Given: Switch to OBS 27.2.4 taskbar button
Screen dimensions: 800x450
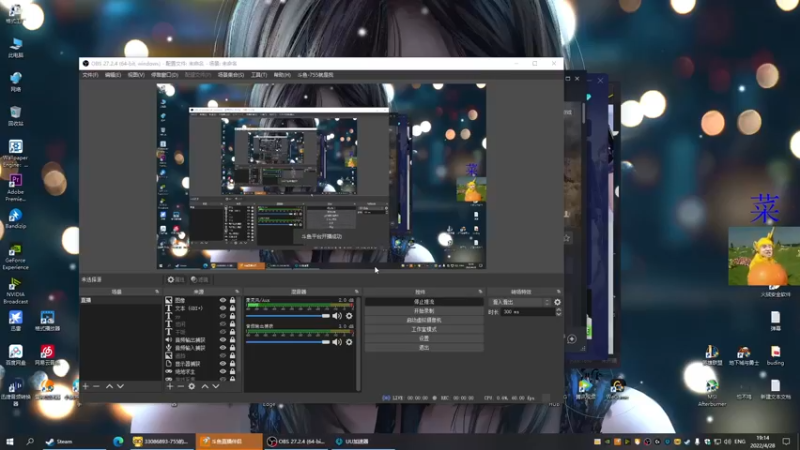Looking at the screenshot, I should tap(296, 441).
